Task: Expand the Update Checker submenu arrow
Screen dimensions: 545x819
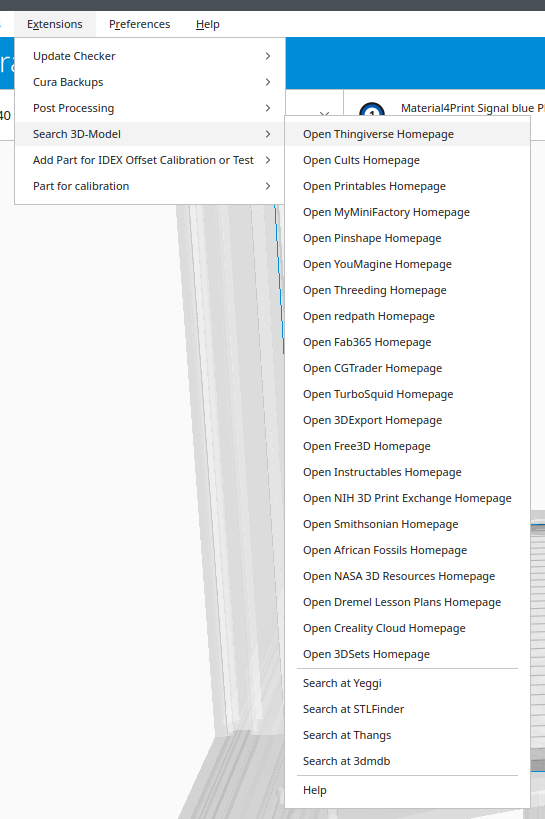Action: point(268,56)
